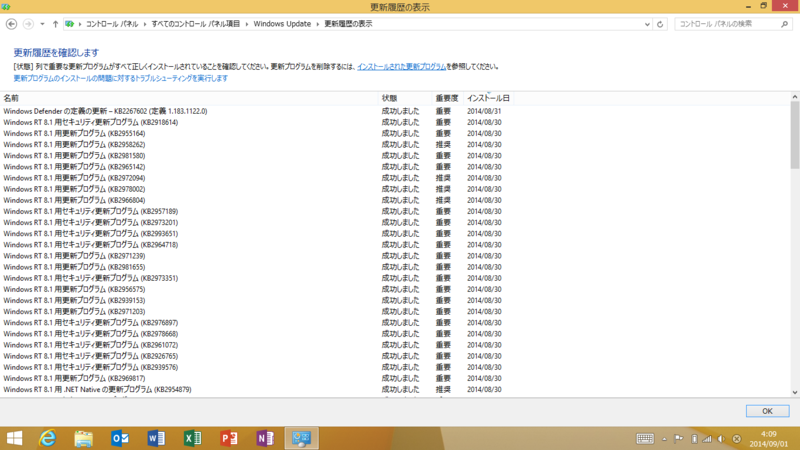This screenshot has height=450, width=800.
Task: Open the troubleshooting link for update installation
Action: point(120,79)
